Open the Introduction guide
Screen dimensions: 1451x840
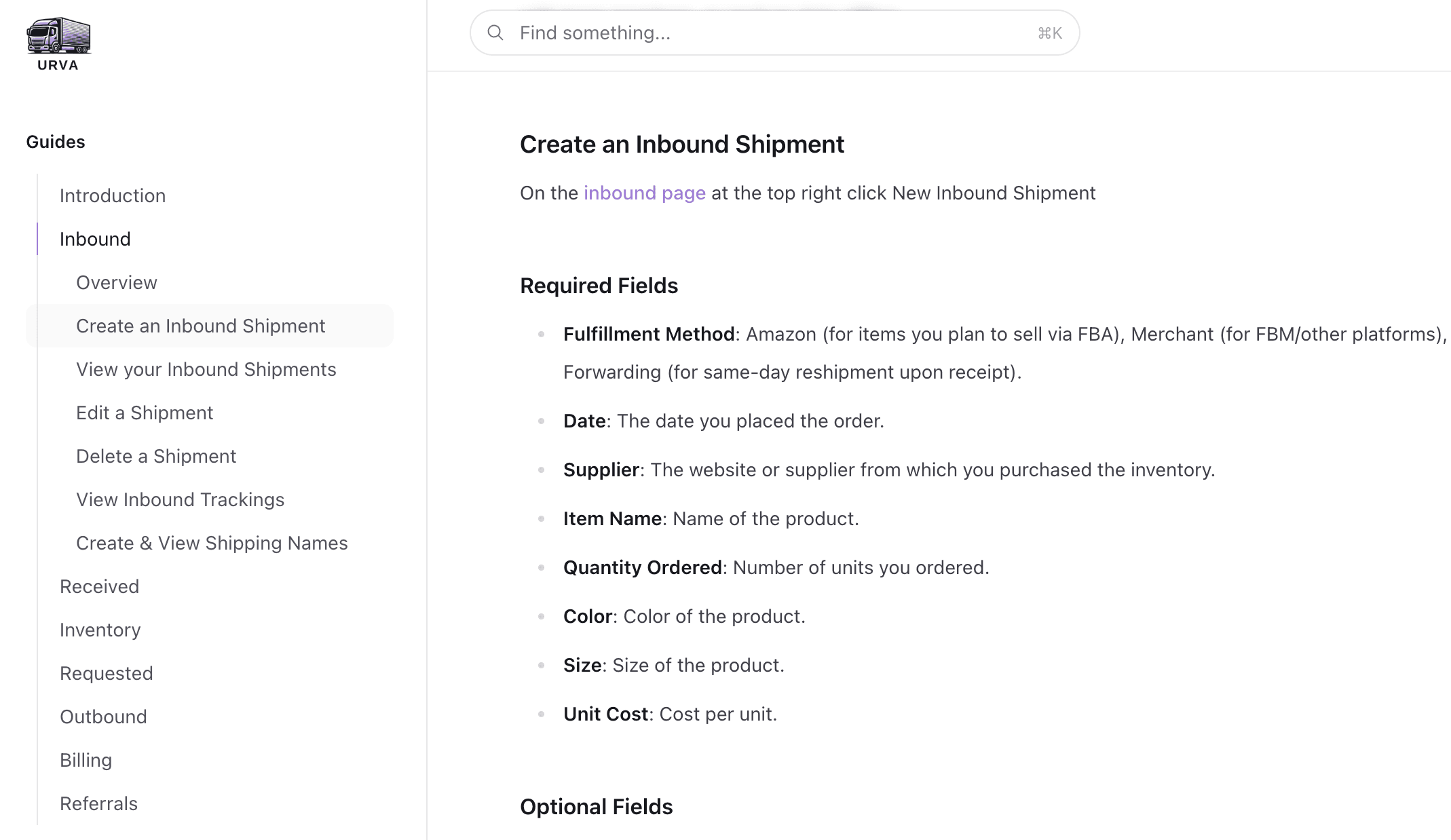pos(113,195)
